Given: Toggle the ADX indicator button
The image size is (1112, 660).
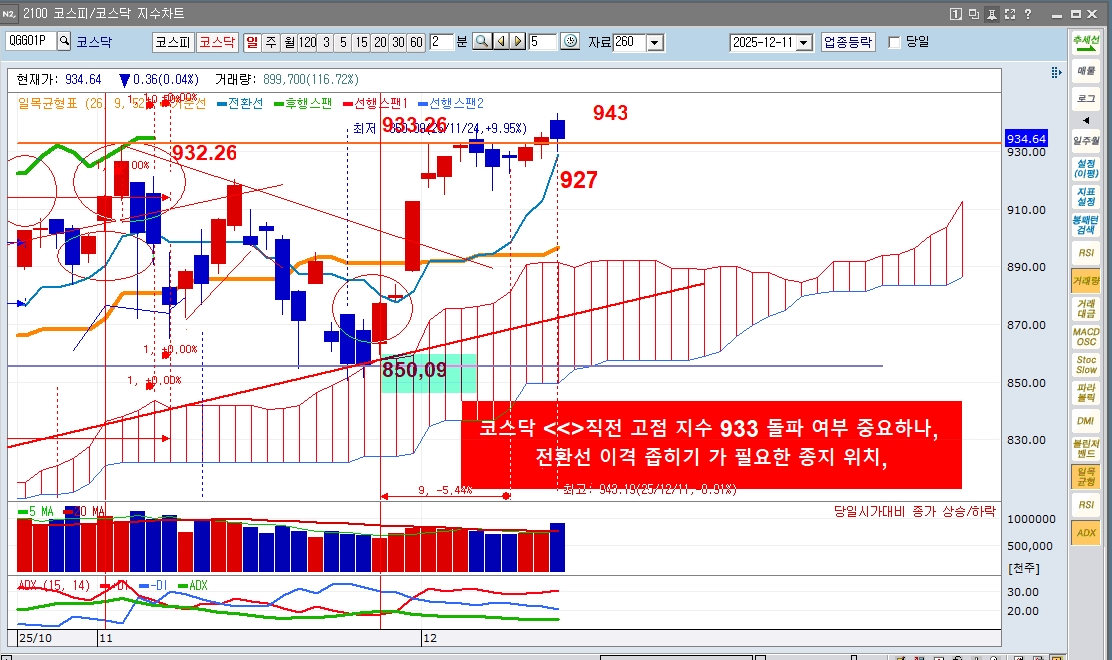Looking at the screenshot, I should click(1086, 532).
